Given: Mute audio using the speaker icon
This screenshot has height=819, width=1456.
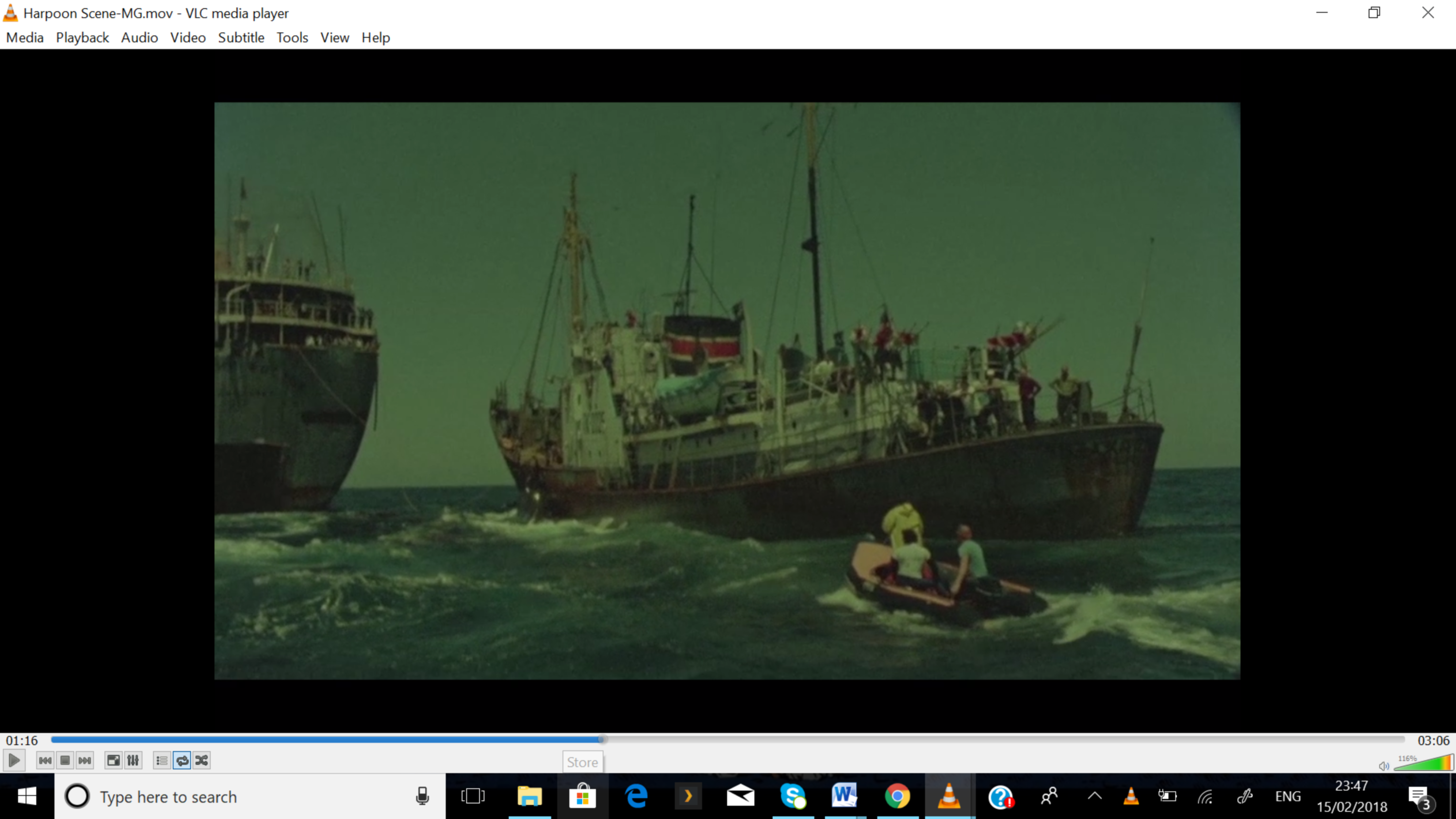Looking at the screenshot, I should 1384,766.
